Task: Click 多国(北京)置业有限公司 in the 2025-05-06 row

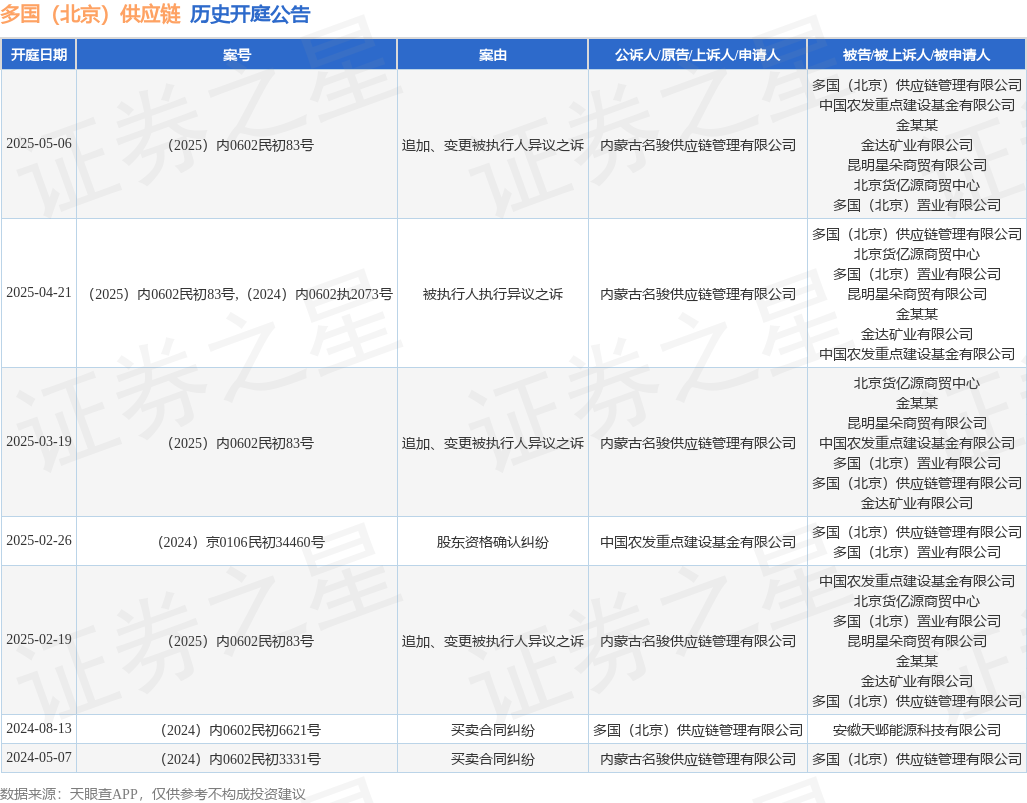Action: [916, 205]
